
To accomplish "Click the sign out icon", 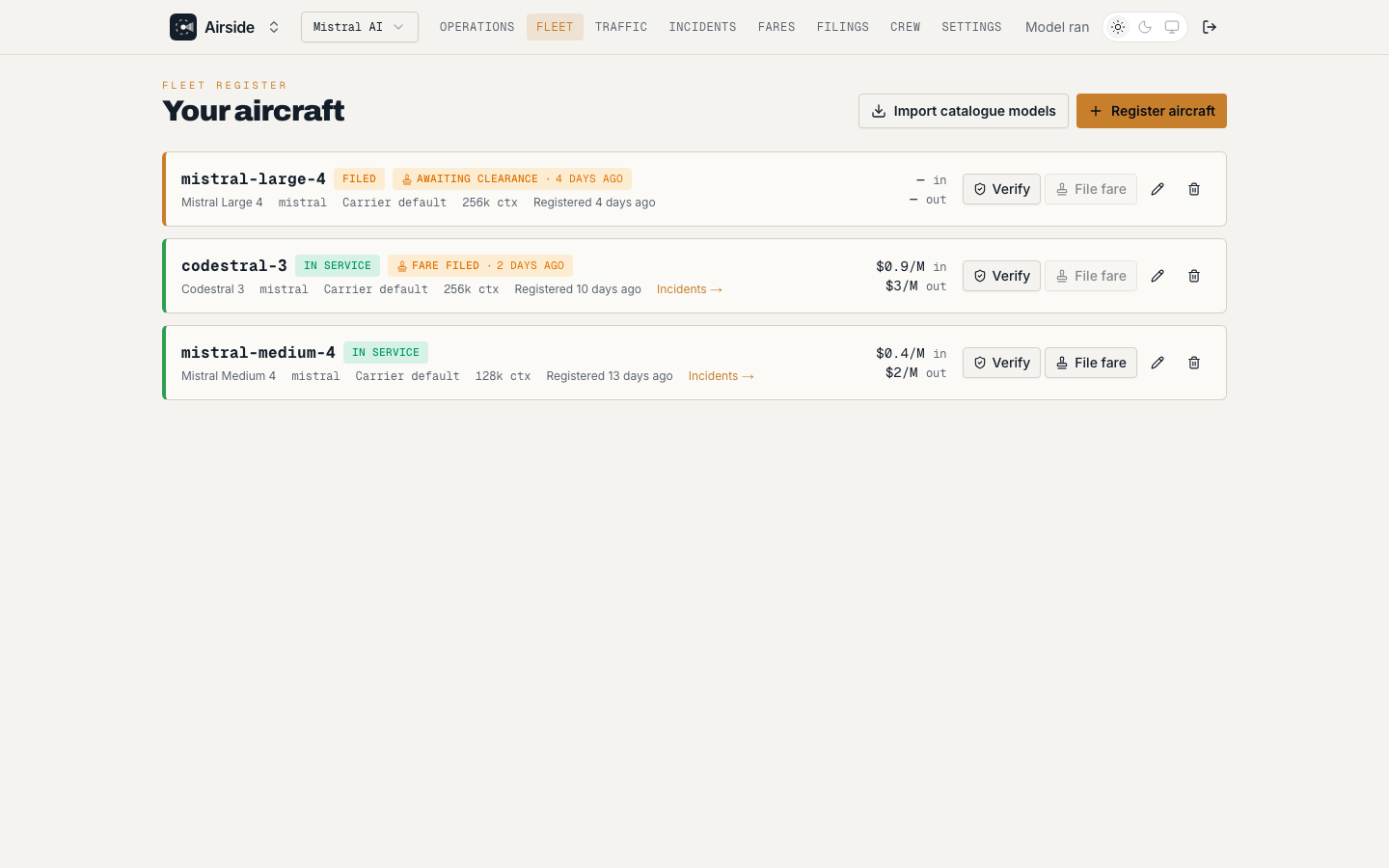I will (x=1210, y=27).
